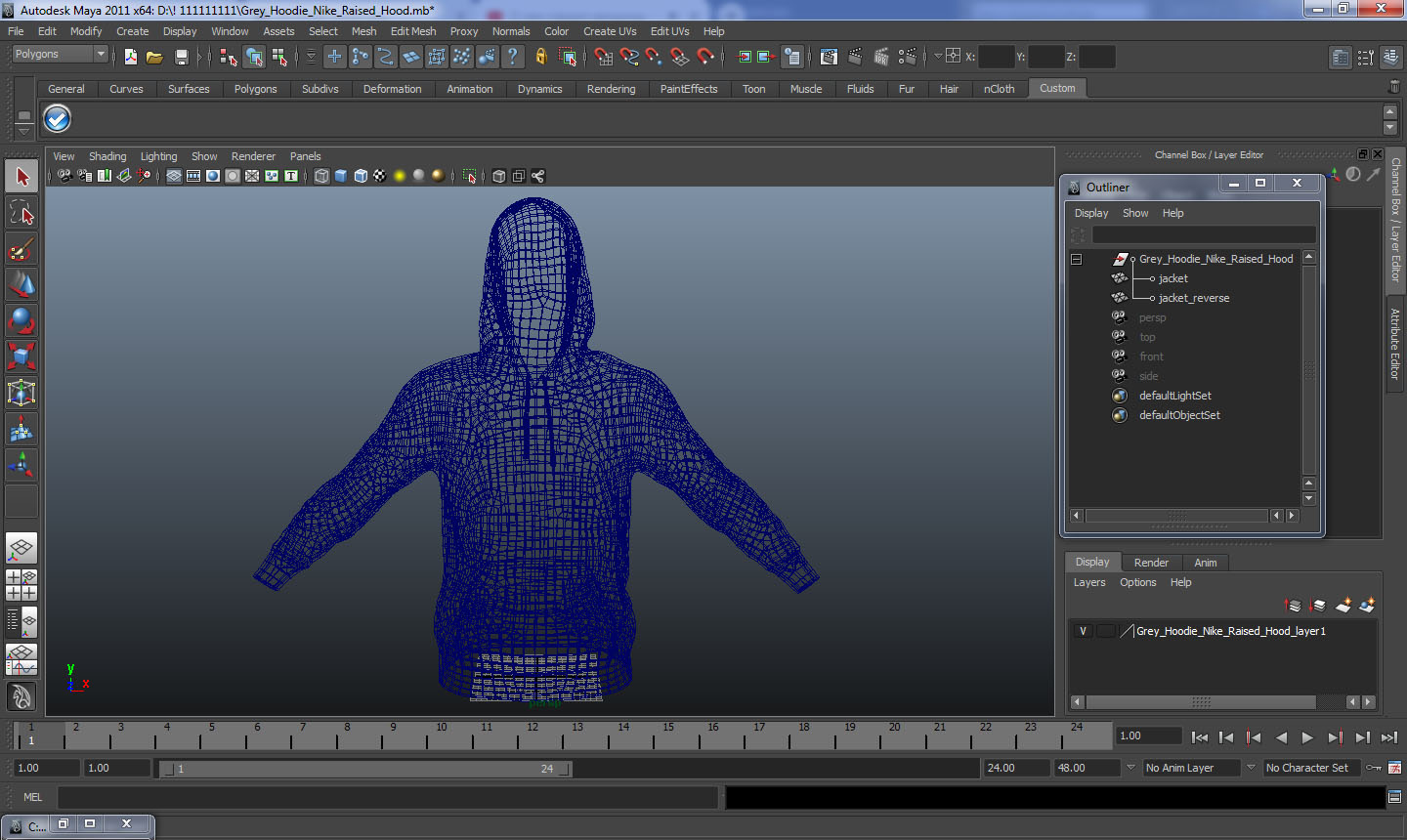Click the Save Scene disk icon
Image resolution: width=1407 pixels, height=840 pixels.
(181, 57)
